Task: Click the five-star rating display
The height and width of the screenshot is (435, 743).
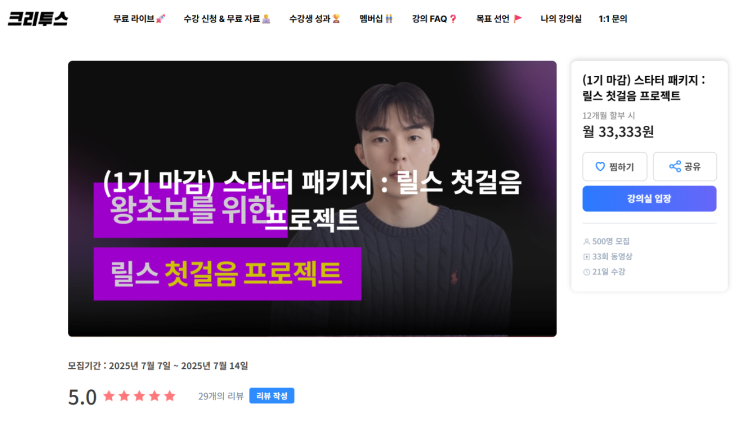Action: coord(139,396)
